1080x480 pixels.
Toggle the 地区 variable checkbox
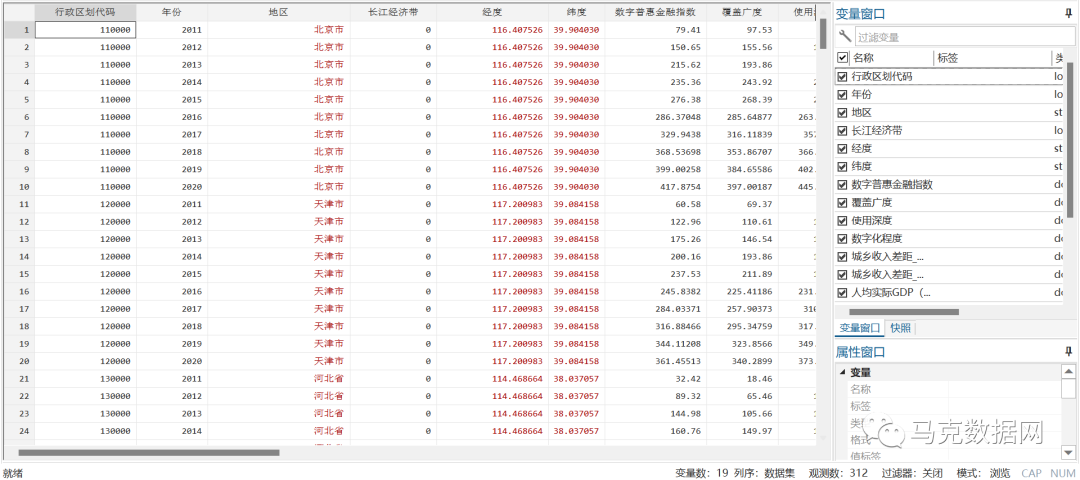point(842,112)
